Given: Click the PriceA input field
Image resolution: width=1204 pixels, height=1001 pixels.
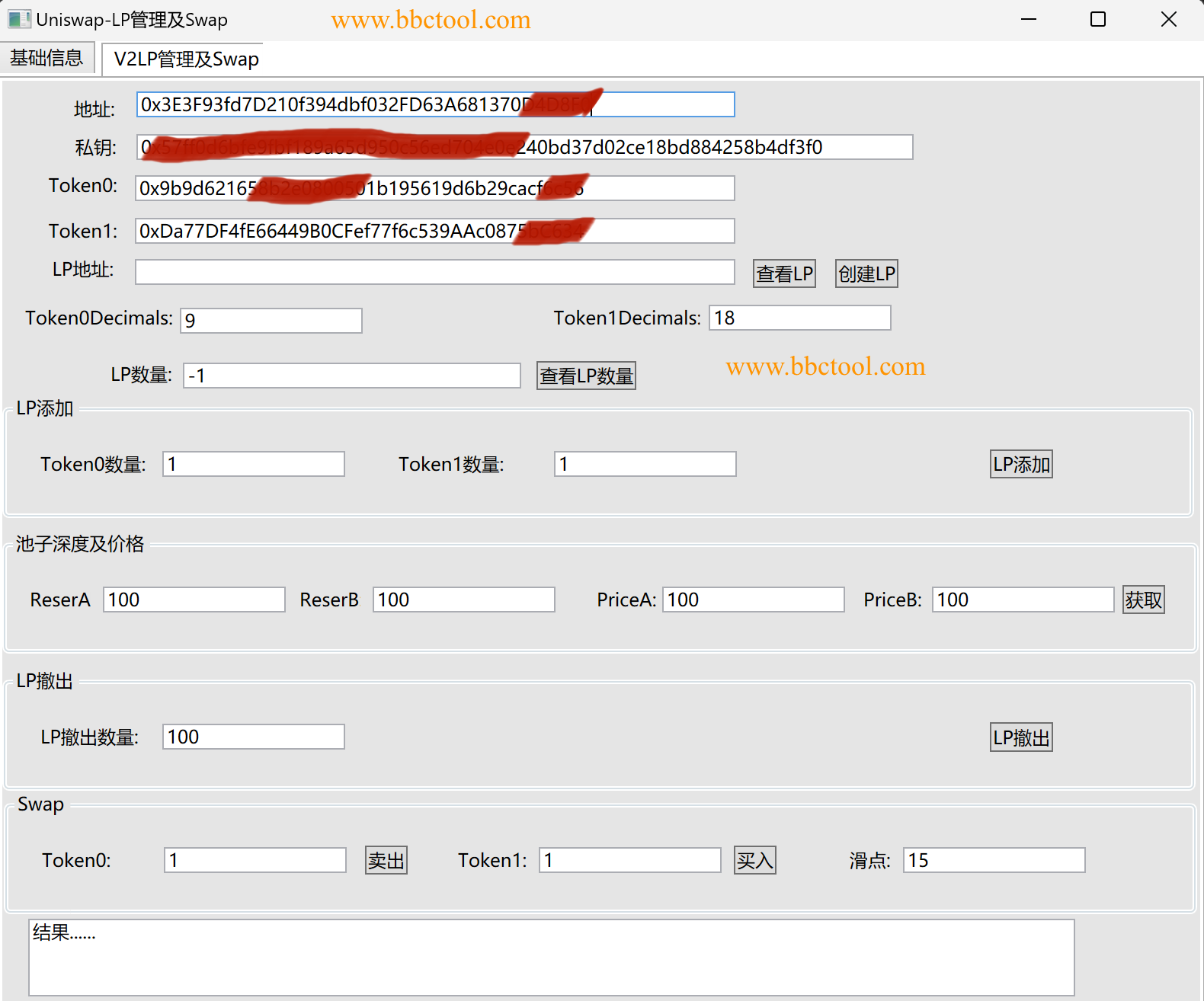Looking at the screenshot, I should (753, 600).
